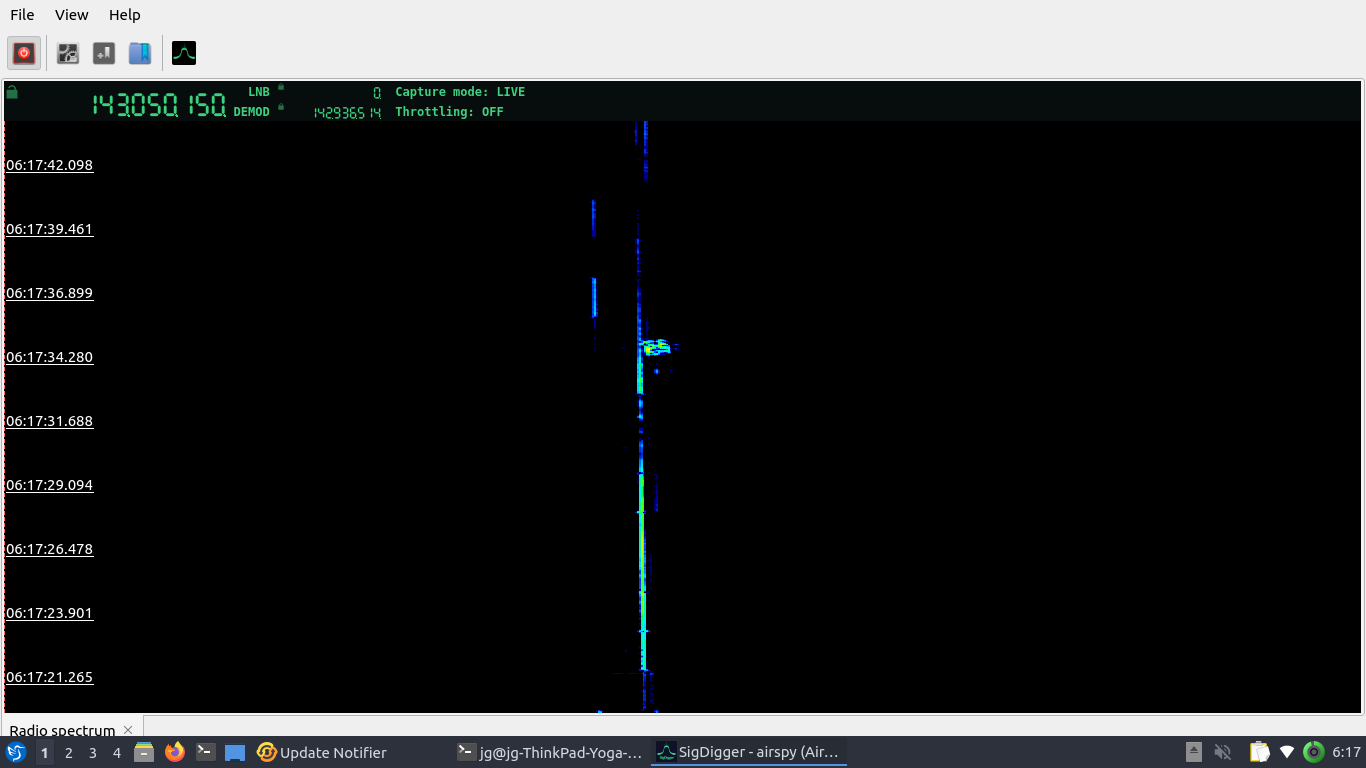The width and height of the screenshot is (1366, 768).
Task: Click the demod frequency value 142936514
Action: [347, 113]
